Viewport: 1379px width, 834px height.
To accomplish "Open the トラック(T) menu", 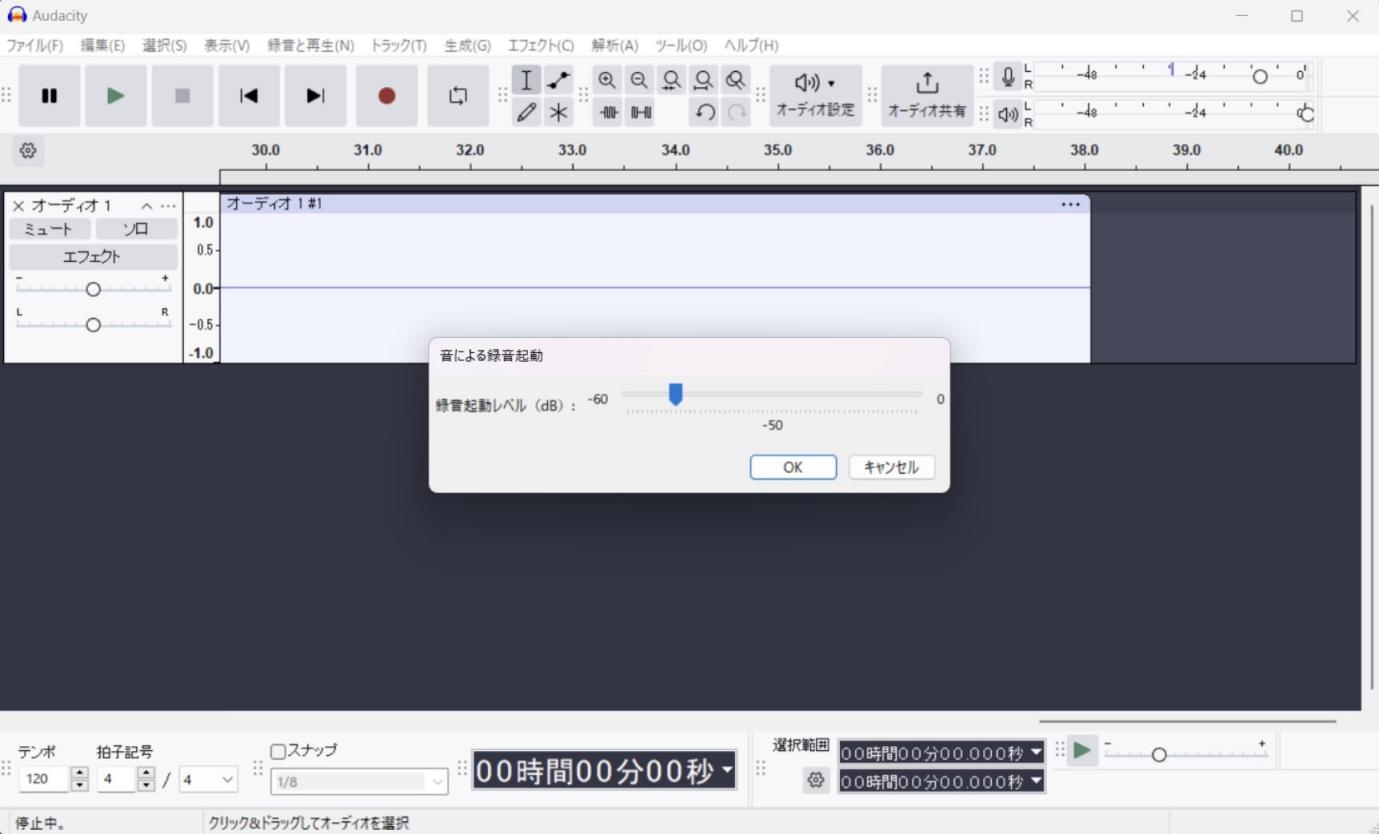I will (x=398, y=45).
